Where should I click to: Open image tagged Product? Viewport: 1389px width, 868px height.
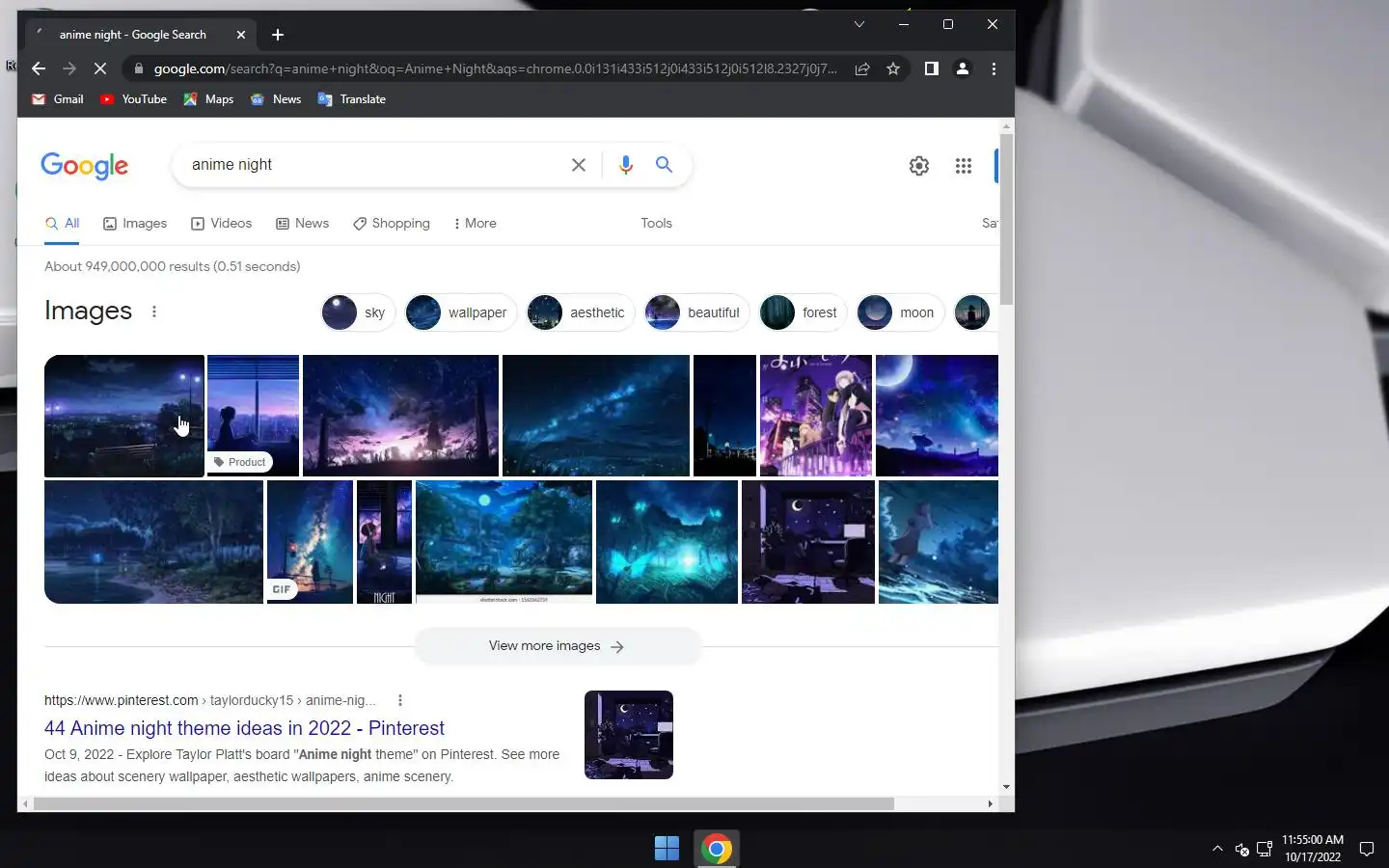(x=253, y=416)
